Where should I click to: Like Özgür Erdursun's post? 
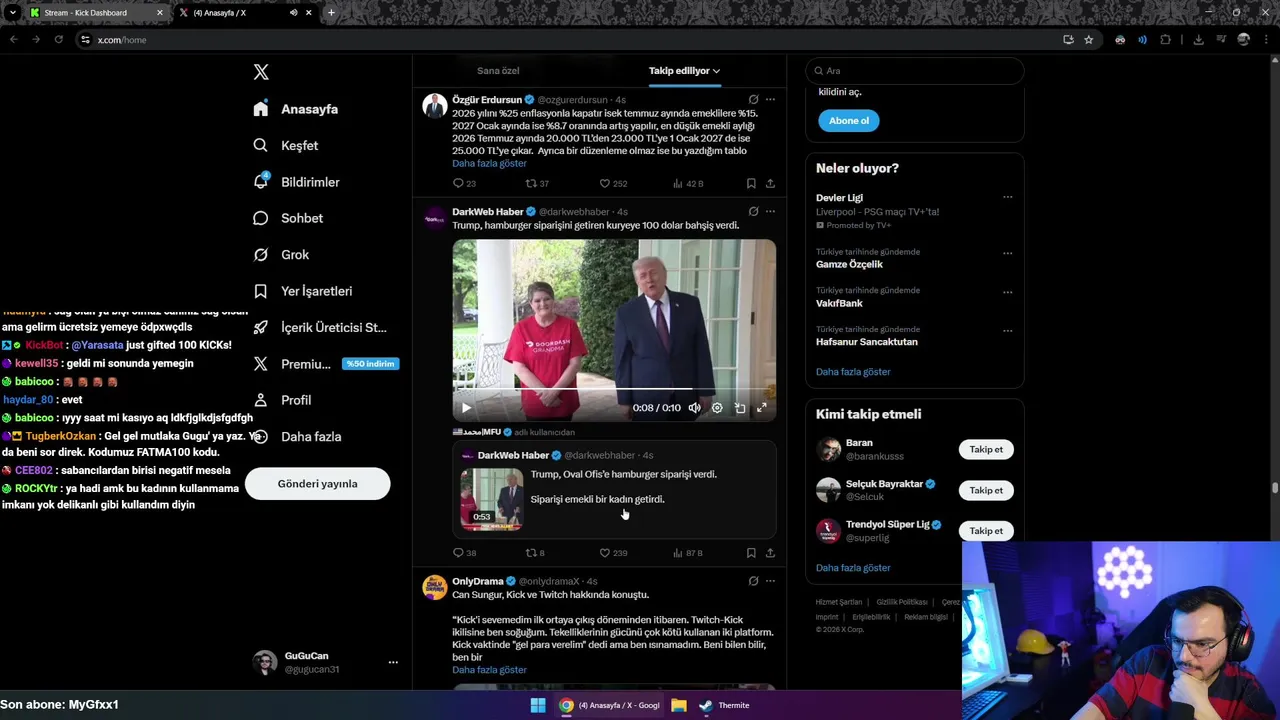pyautogui.click(x=612, y=183)
